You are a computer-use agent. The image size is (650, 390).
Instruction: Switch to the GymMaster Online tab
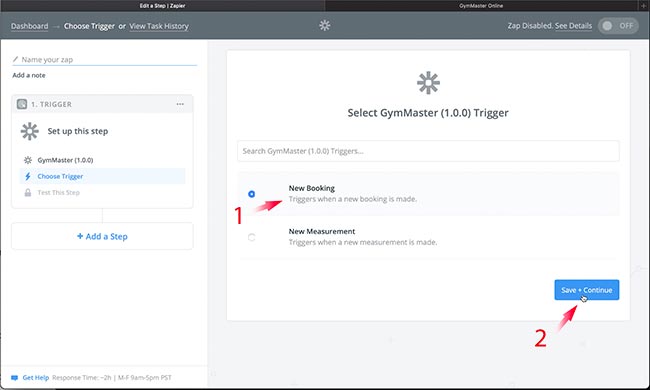coord(481,5)
